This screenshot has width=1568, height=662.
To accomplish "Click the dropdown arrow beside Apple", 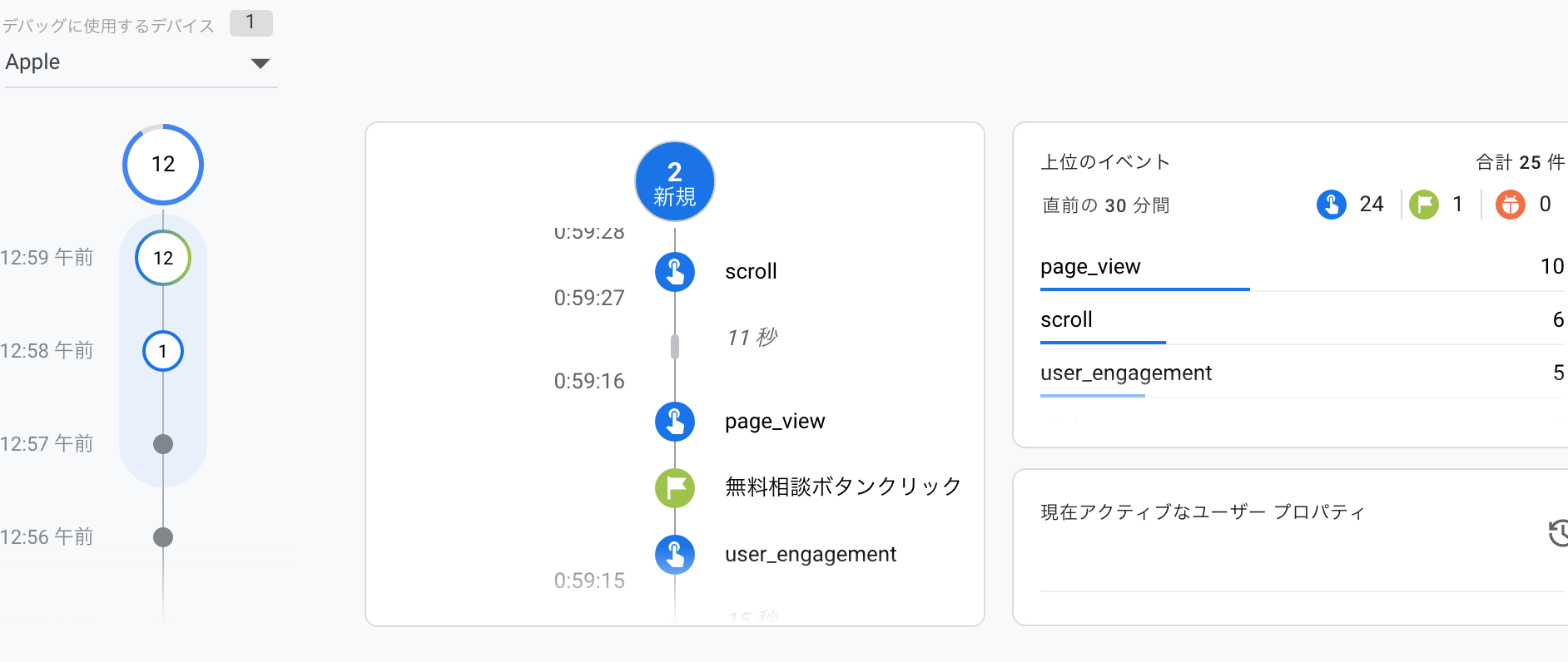I will coord(261,63).
